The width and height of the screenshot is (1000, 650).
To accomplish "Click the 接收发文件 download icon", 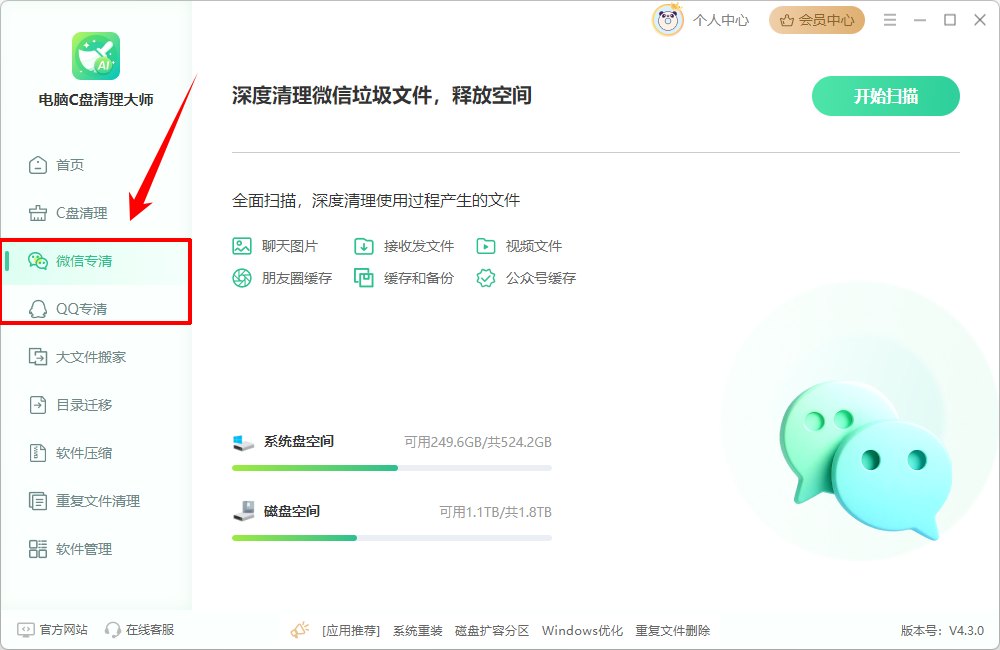I will pos(364,246).
